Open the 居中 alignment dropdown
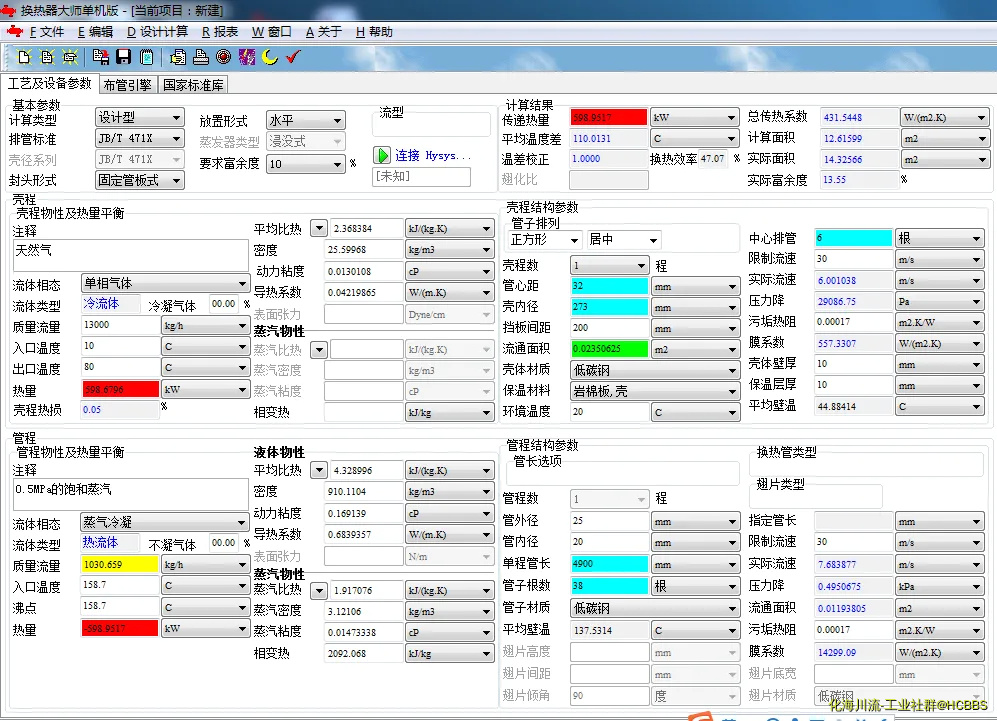This screenshot has height=721, width=997. pyautogui.click(x=624, y=240)
